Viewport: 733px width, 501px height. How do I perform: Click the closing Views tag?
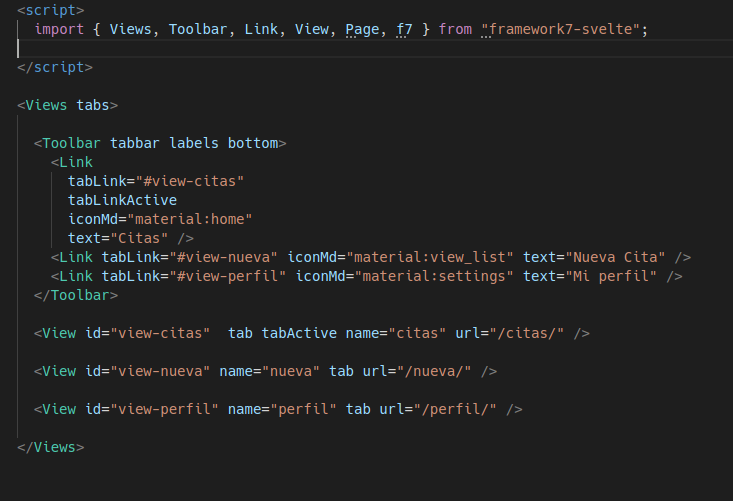click(x=50, y=447)
